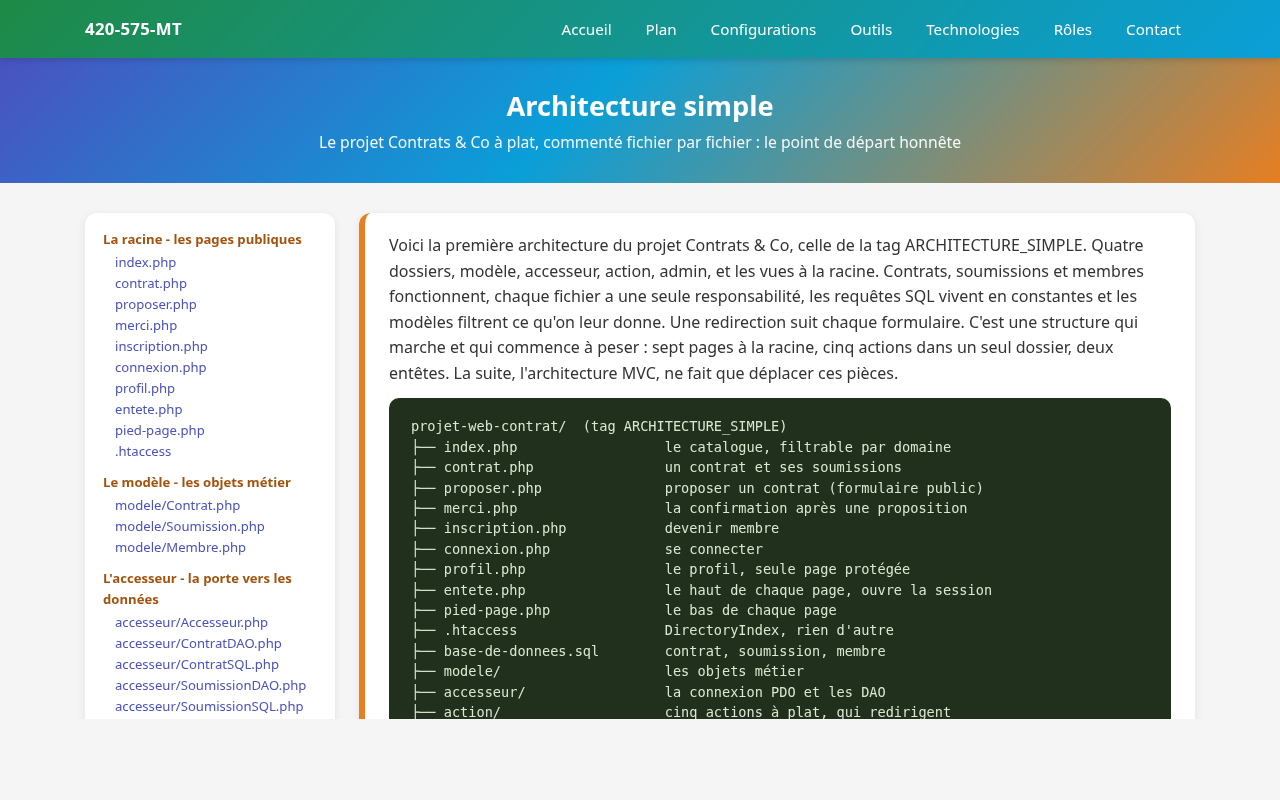Click the code comment 'DirectoryIndex, rien d'autre'
This screenshot has height=800, width=1280.
coord(779,630)
